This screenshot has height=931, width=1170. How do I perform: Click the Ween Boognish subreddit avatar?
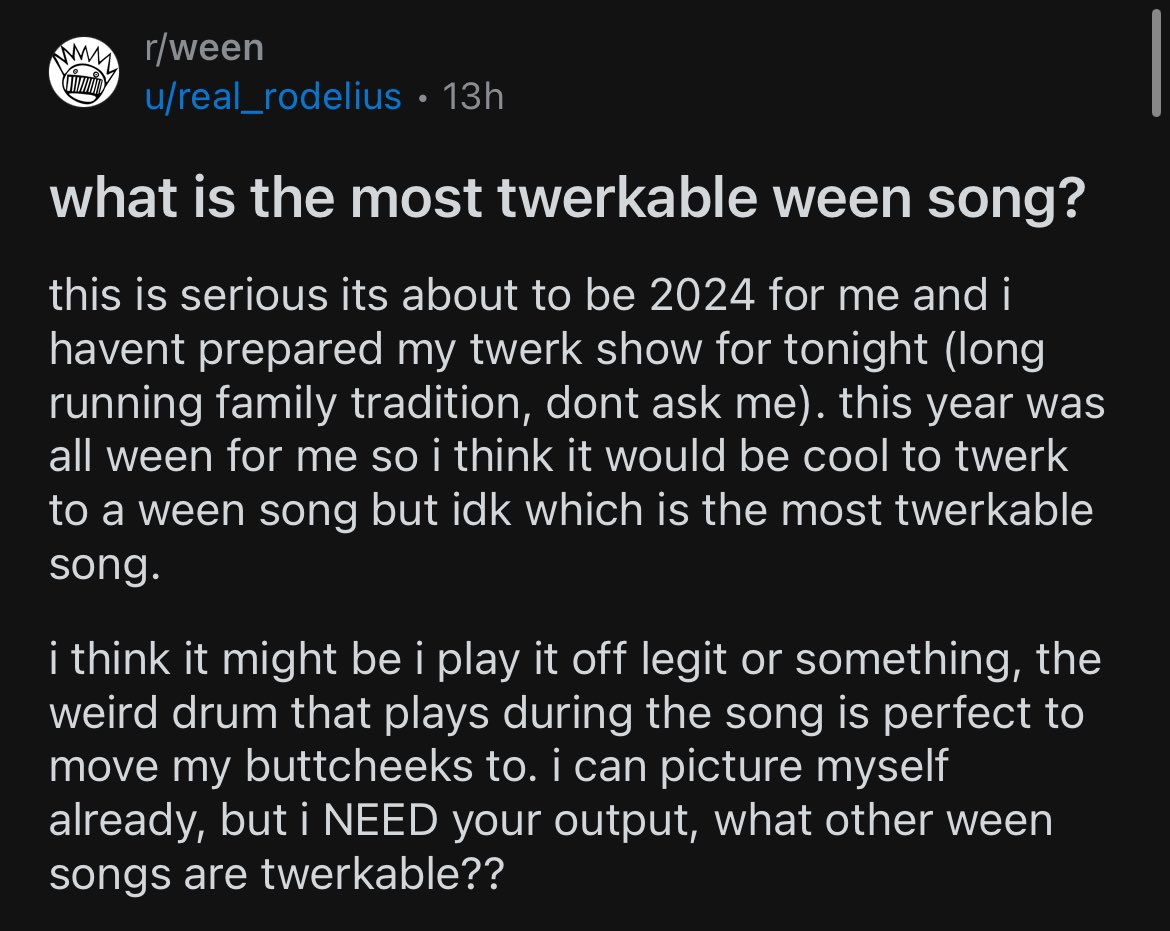pyautogui.click(x=84, y=72)
